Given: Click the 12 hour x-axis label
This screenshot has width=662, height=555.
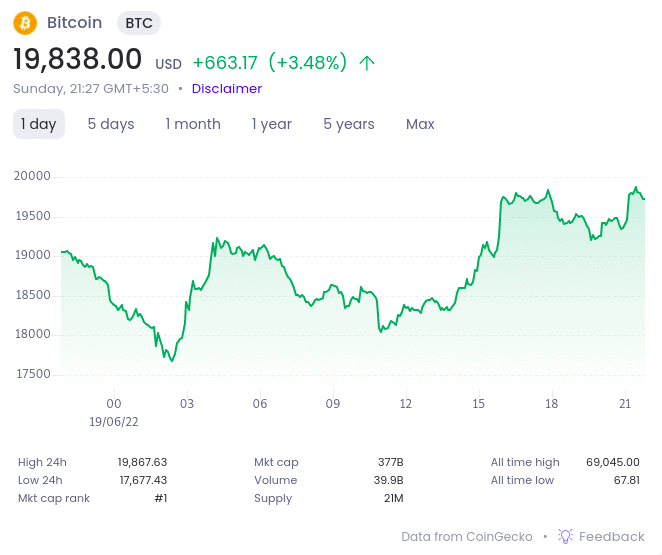Looking at the screenshot, I should 406,404.
